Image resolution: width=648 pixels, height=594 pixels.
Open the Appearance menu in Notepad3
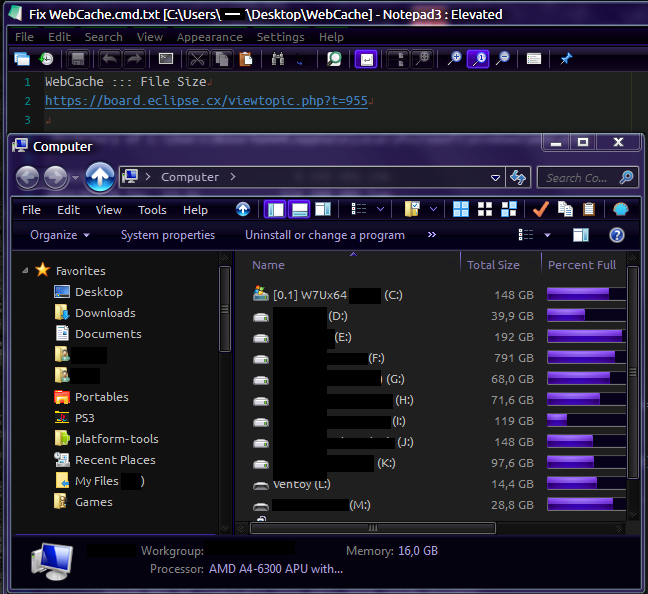click(x=210, y=37)
